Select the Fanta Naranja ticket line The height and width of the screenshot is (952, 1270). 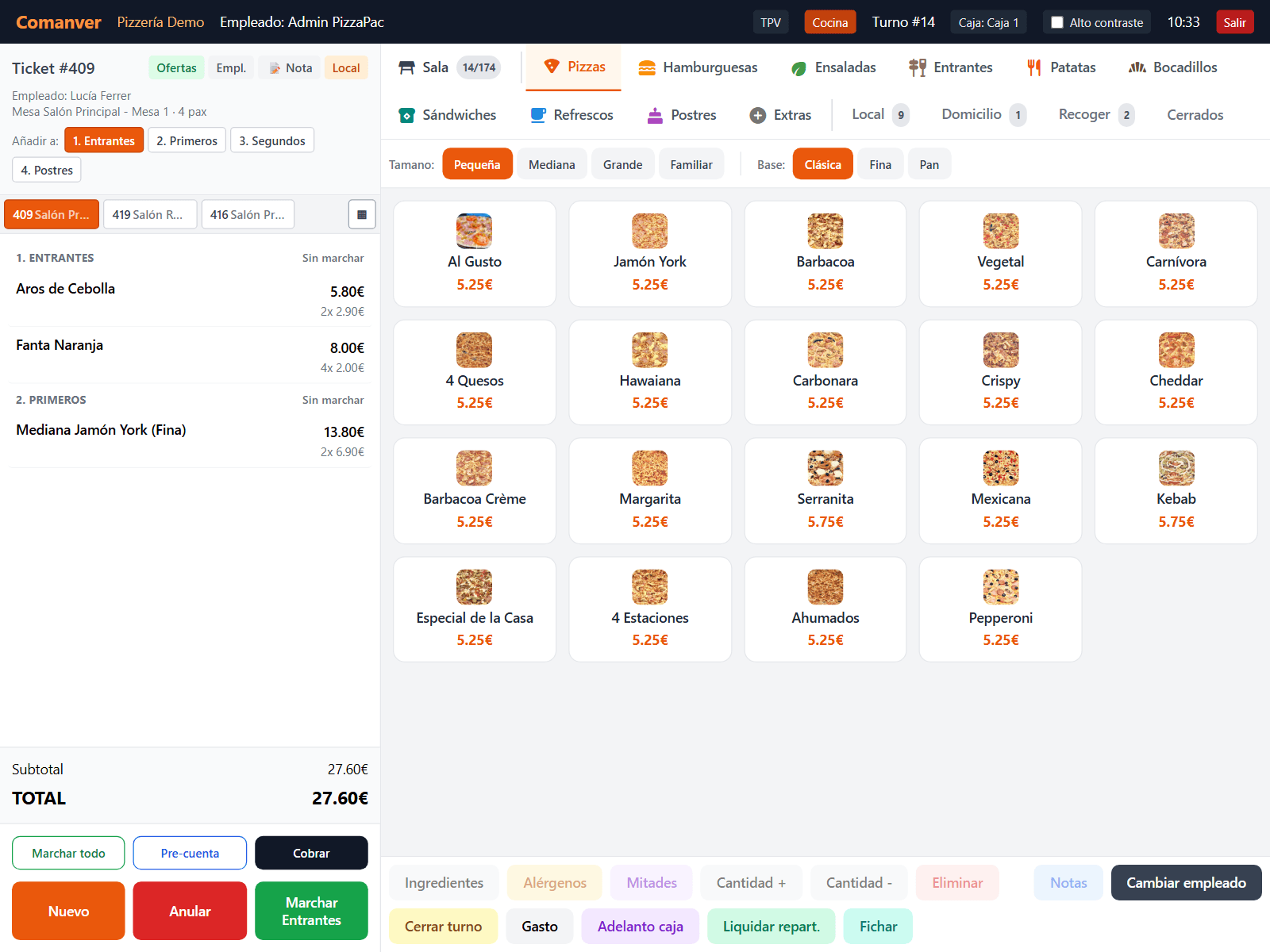(190, 355)
